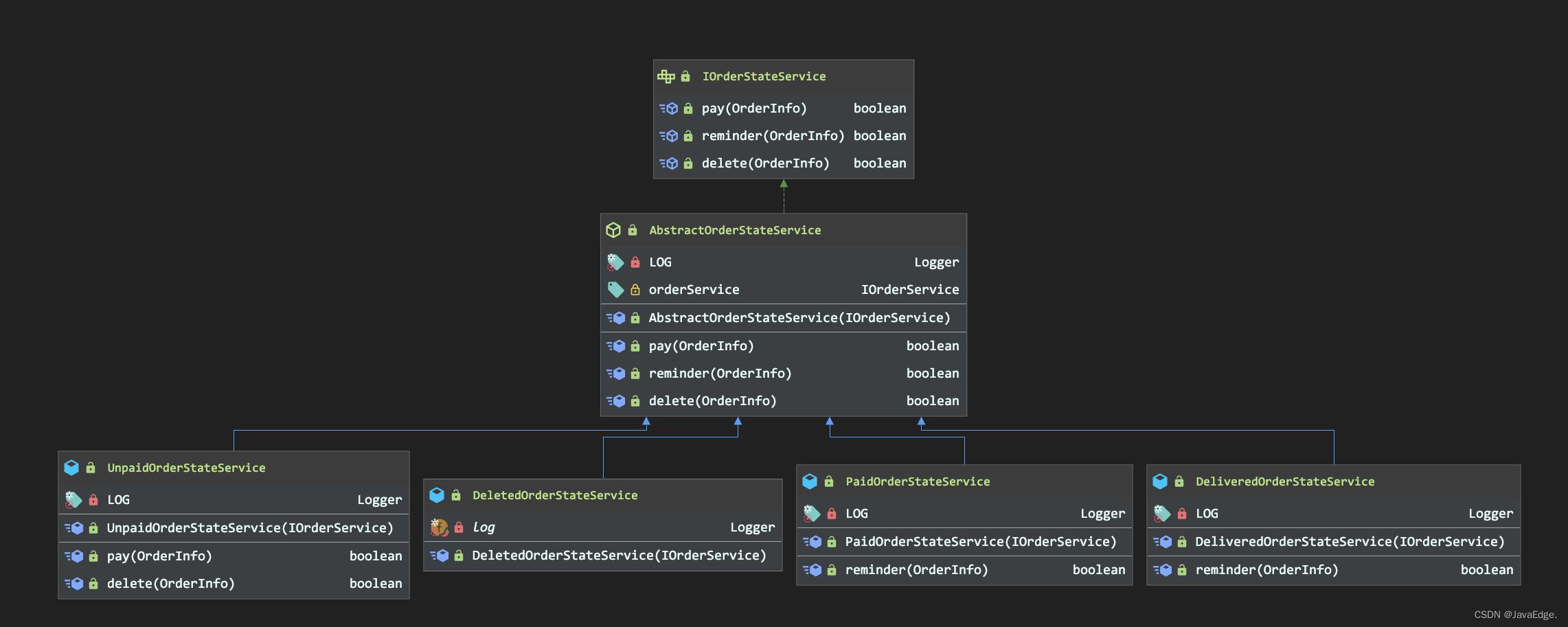The height and width of the screenshot is (627, 1568).
Task: Click method icon of pay(OrderInfo) in AbstractOrderStateService
Action: pos(616,346)
